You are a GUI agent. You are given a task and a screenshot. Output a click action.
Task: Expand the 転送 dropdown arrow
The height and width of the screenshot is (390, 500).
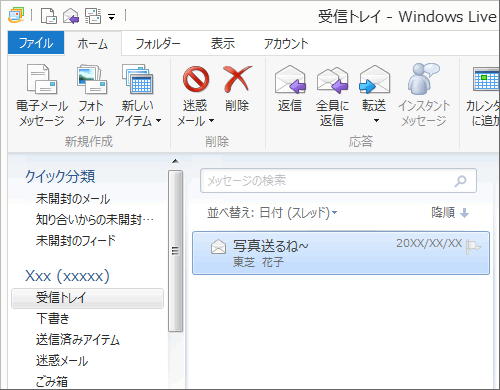click(376, 121)
